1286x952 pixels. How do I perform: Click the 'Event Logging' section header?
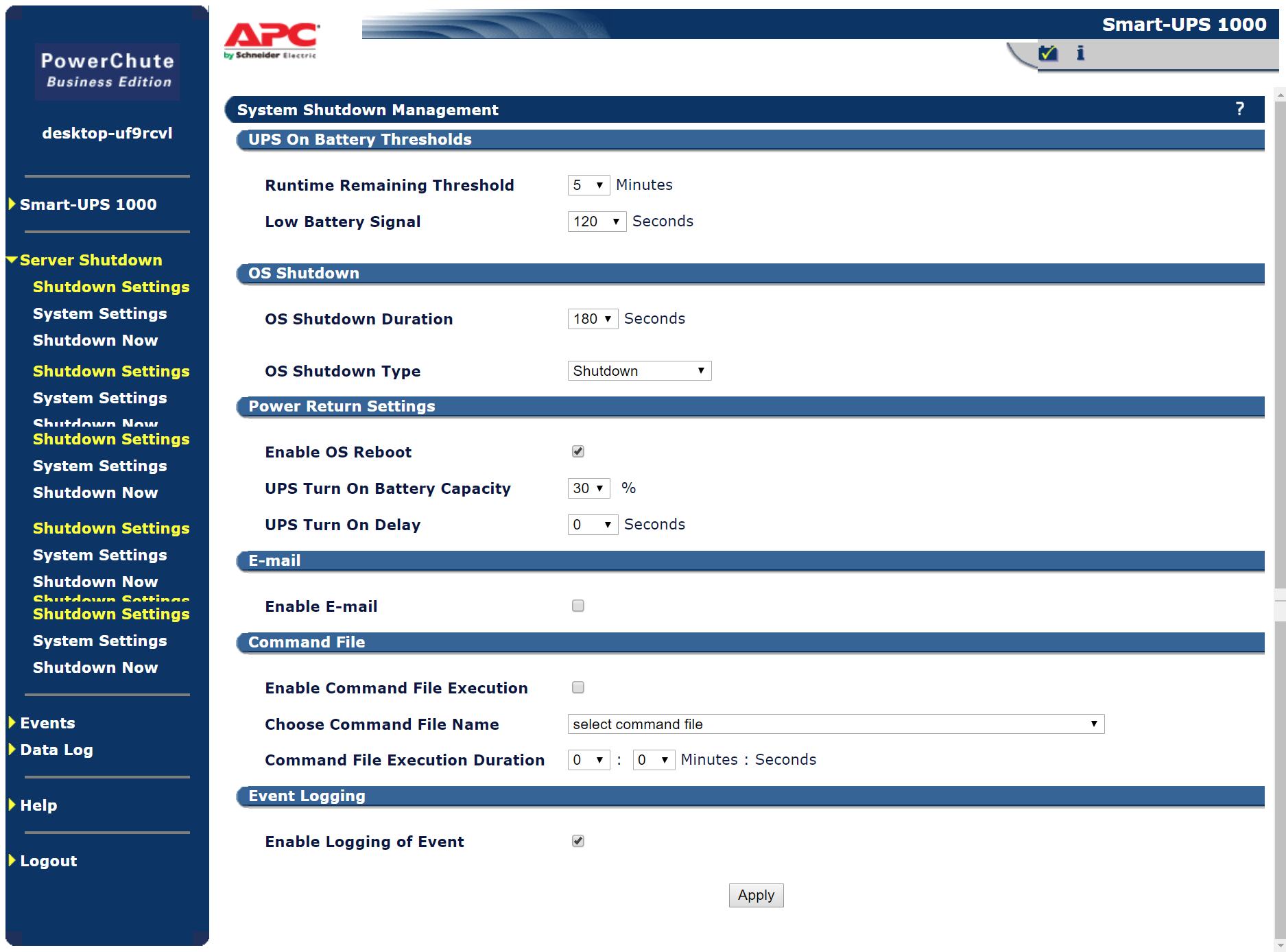coord(307,796)
